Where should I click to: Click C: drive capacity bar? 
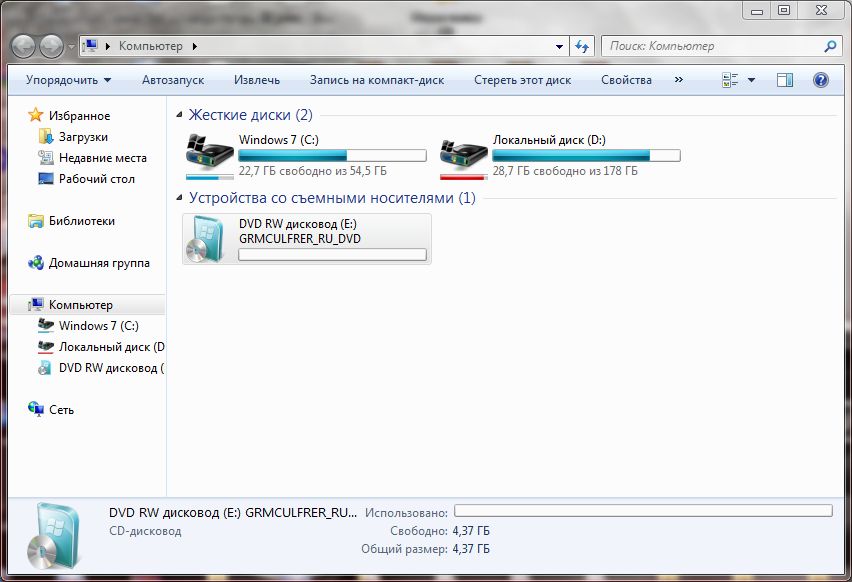[x=333, y=156]
